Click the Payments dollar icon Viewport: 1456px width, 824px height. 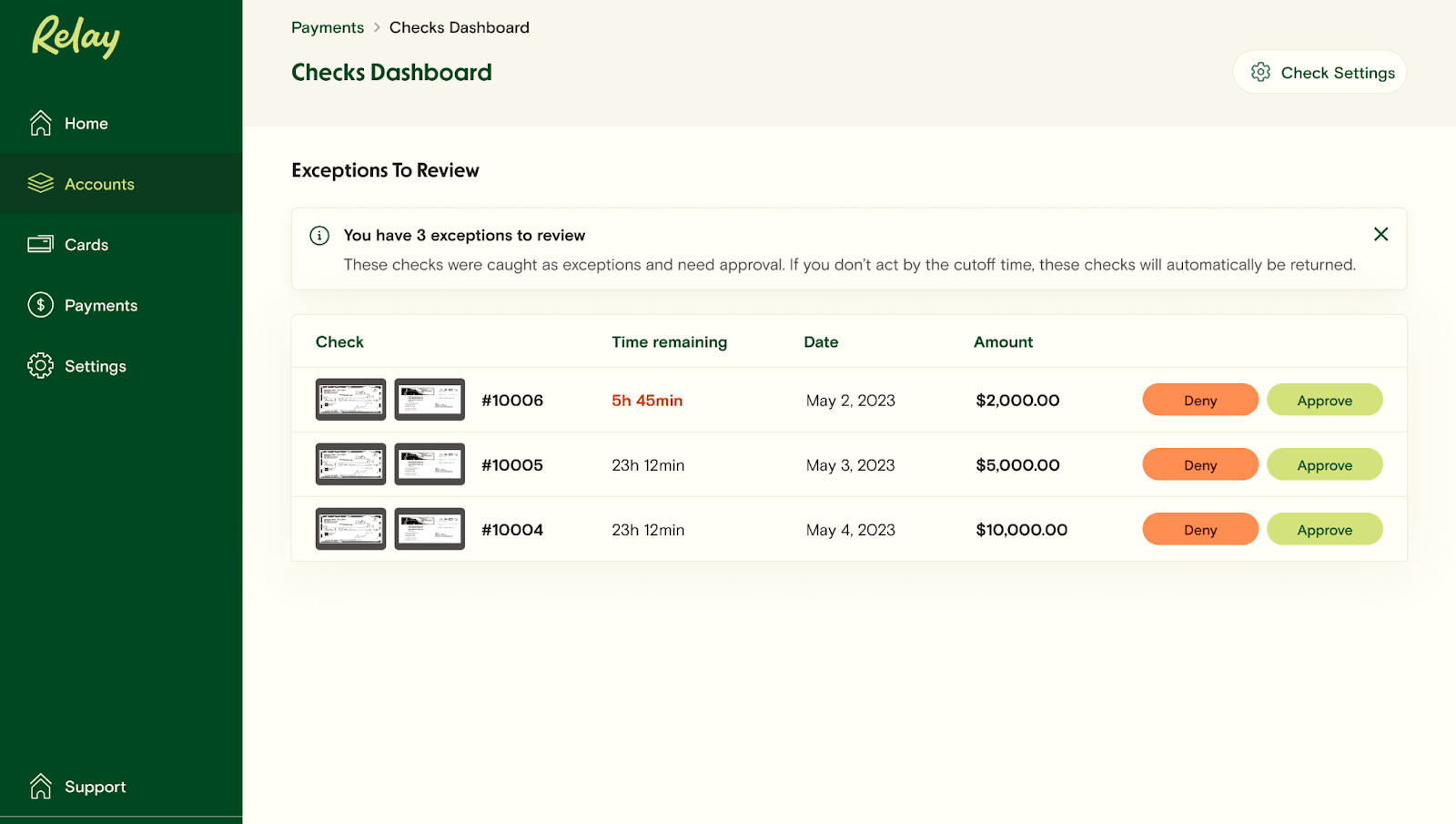[40, 304]
